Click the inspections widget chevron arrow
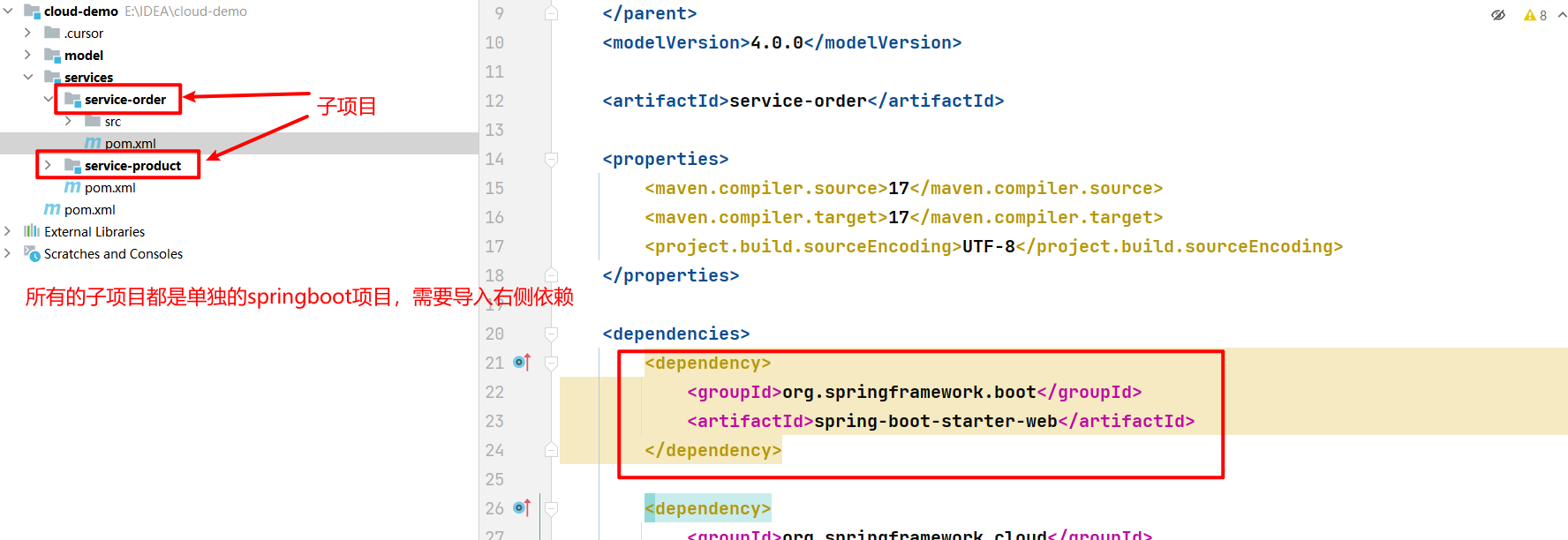1568x540 pixels. click(1562, 15)
